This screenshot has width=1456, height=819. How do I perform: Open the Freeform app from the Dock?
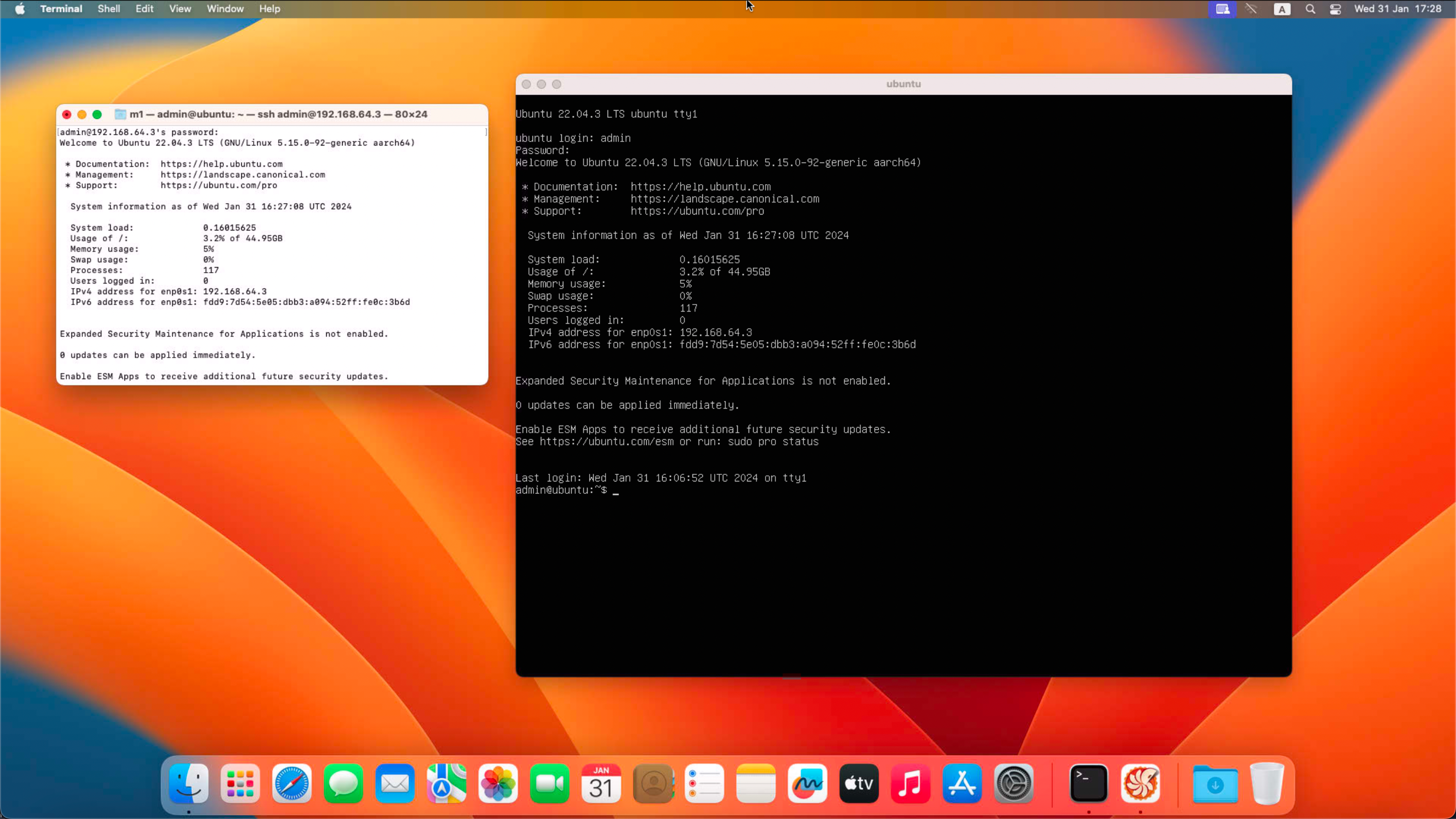tap(807, 784)
